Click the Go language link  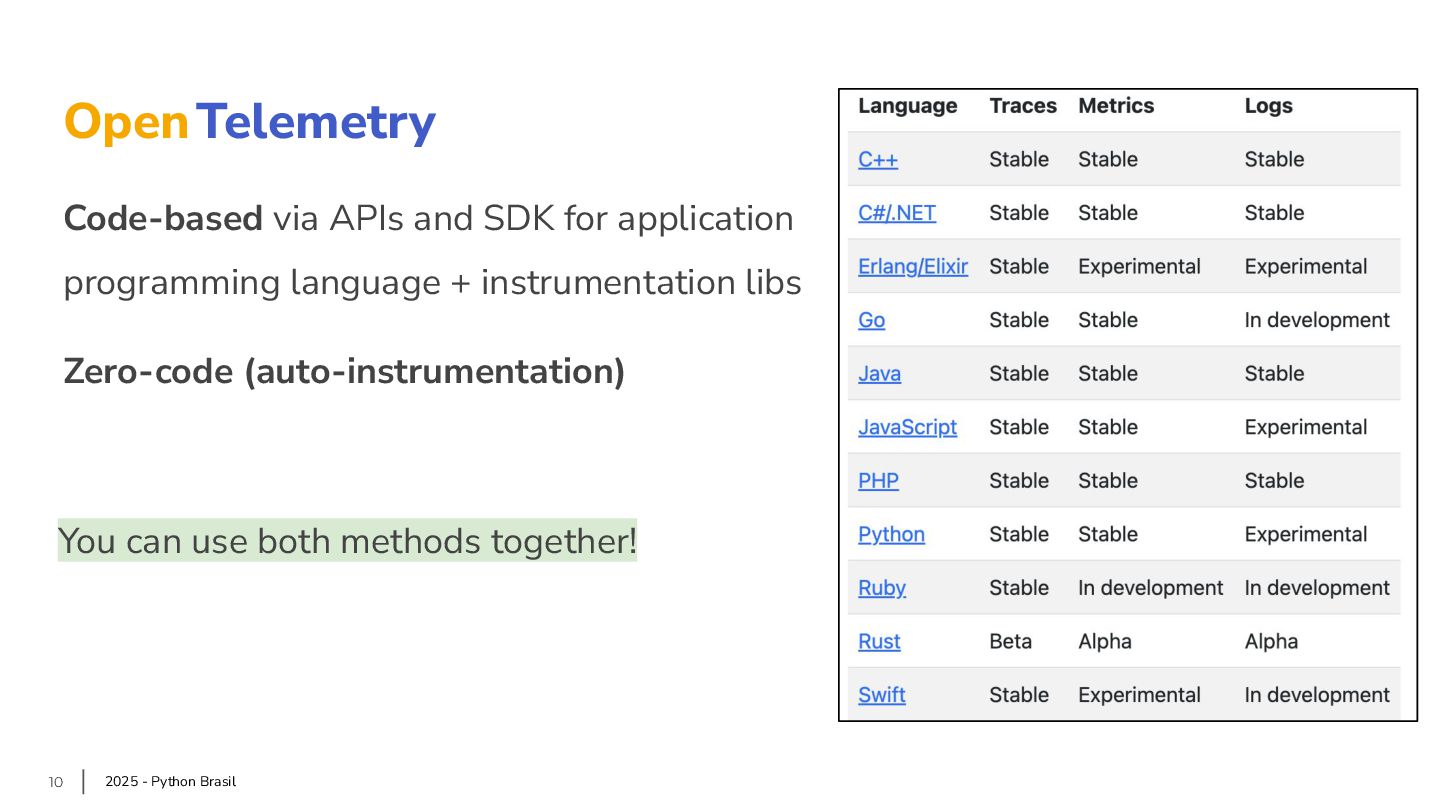coord(871,320)
